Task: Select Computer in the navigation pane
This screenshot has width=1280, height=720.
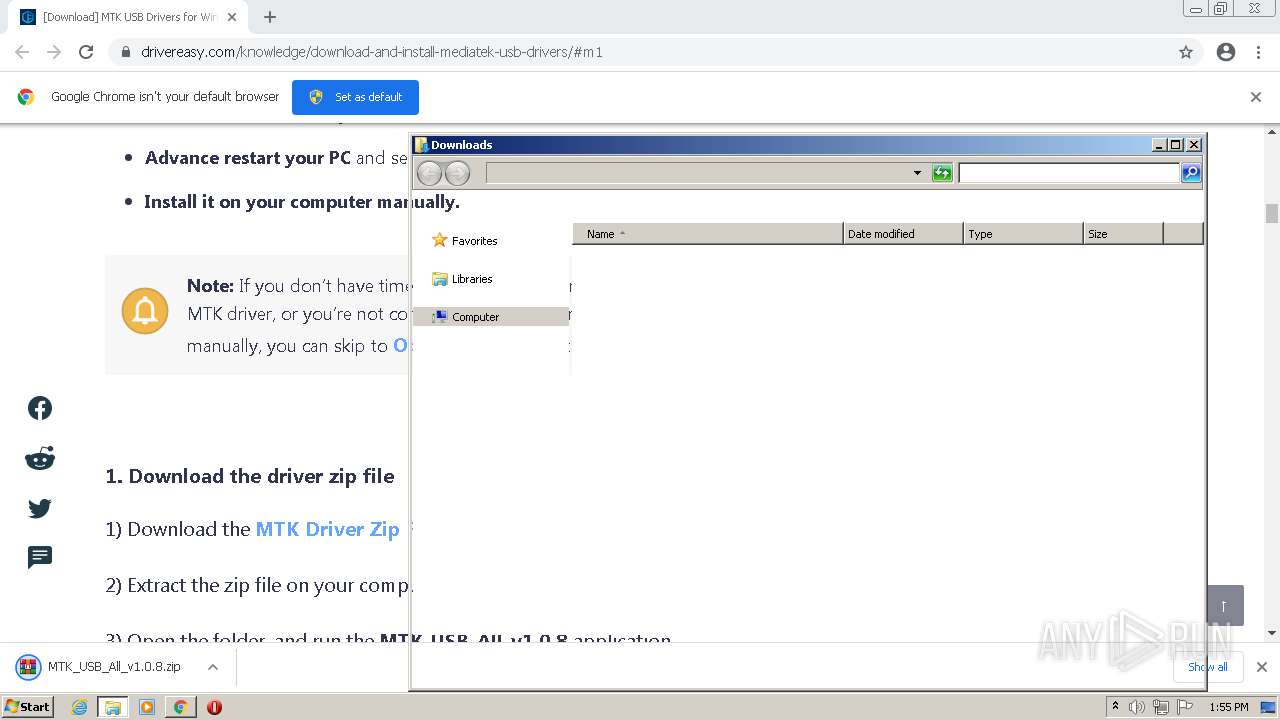Action: click(x=491, y=317)
